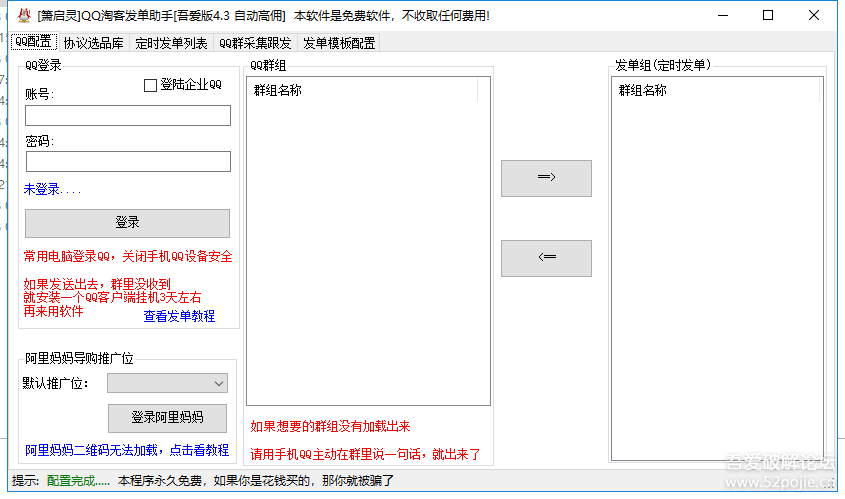This screenshot has width=845, height=499.
Task: Click 群组名称 header in 发单组 list
Action: 716,90
